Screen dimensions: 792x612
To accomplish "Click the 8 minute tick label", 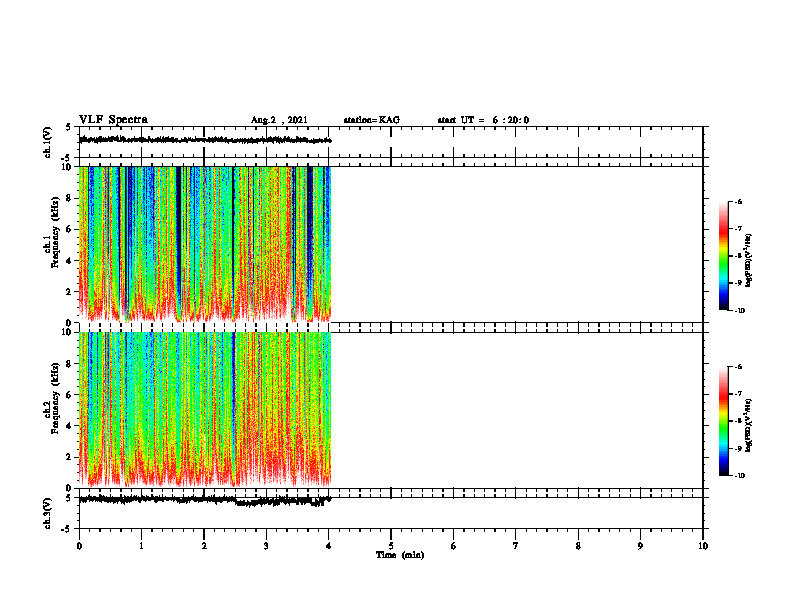I will coord(578,546).
